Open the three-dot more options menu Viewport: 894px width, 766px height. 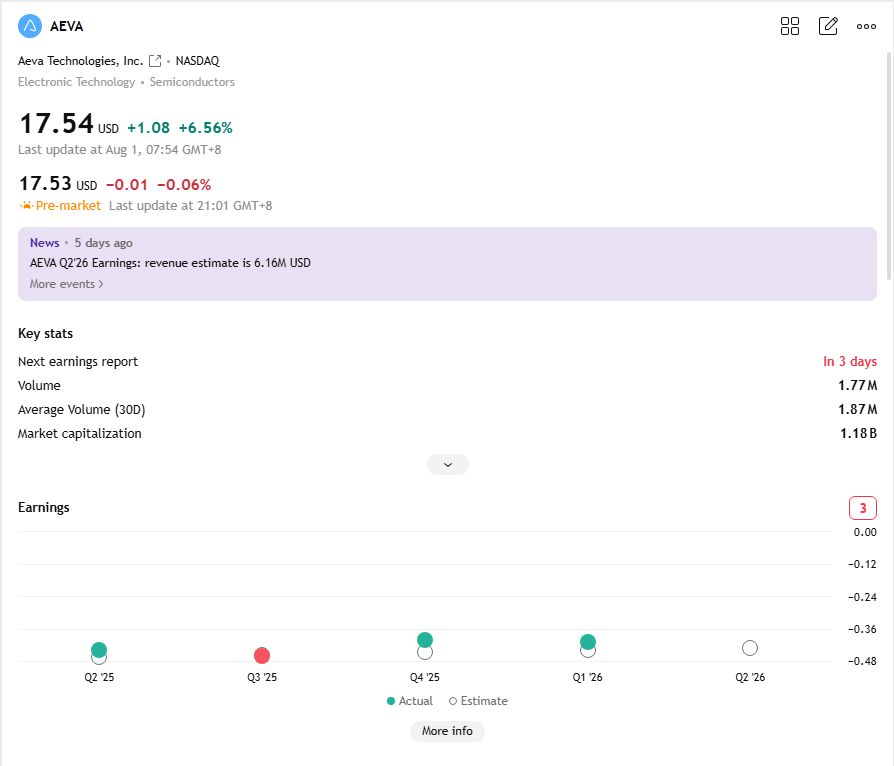pos(866,26)
